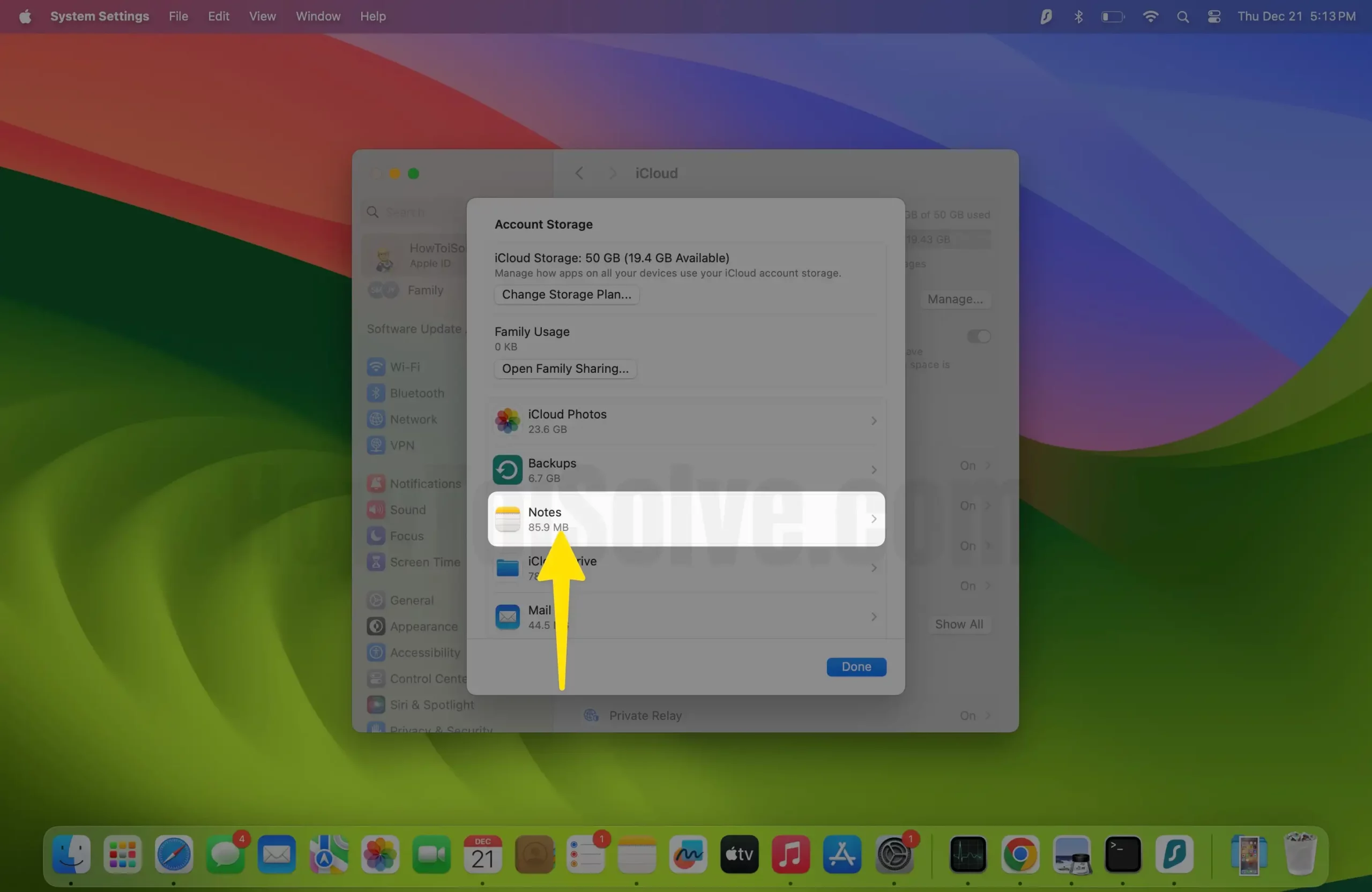Screen dimensions: 1372x892
Task: Open the File menu
Action: click(178, 16)
